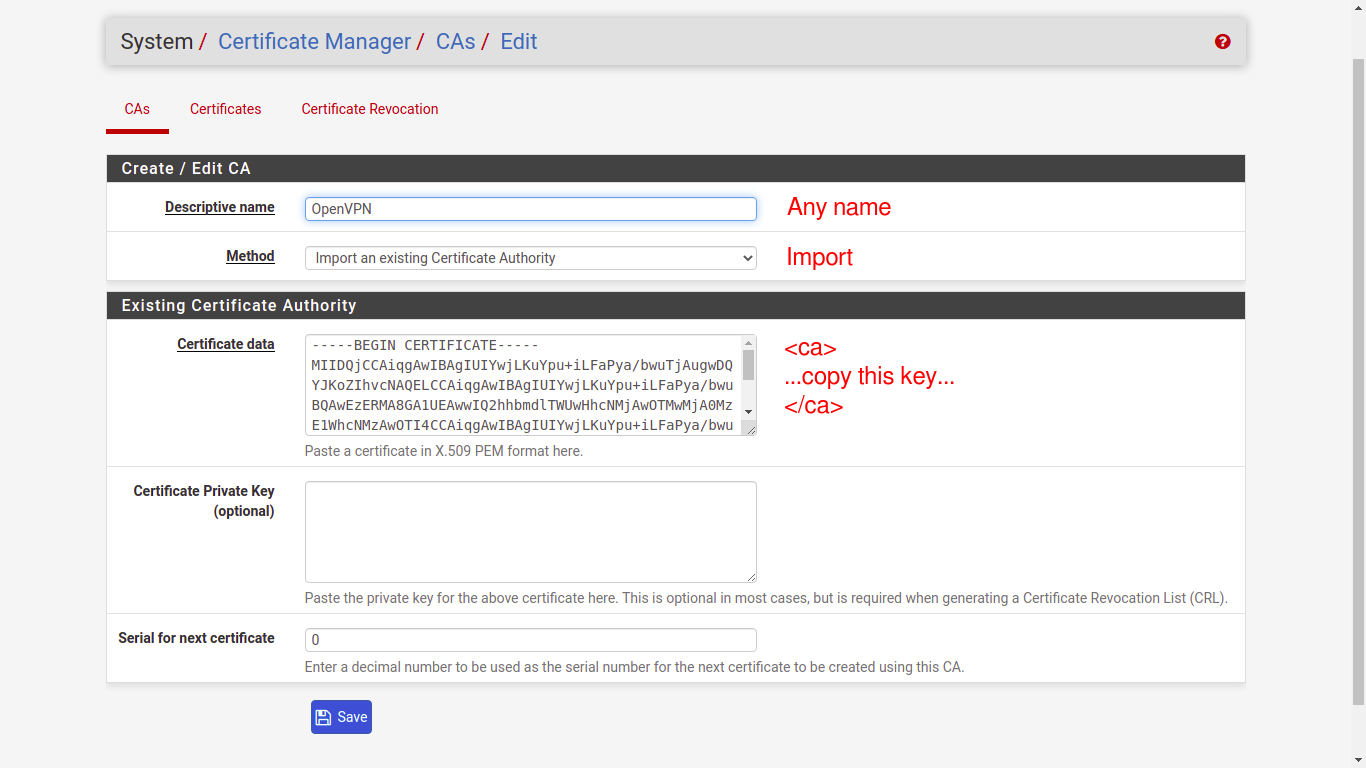Click the page vertical scrollbar
The height and width of the screenshot is (768, 1366).
pyautogui.click(x=1357, y=380)
